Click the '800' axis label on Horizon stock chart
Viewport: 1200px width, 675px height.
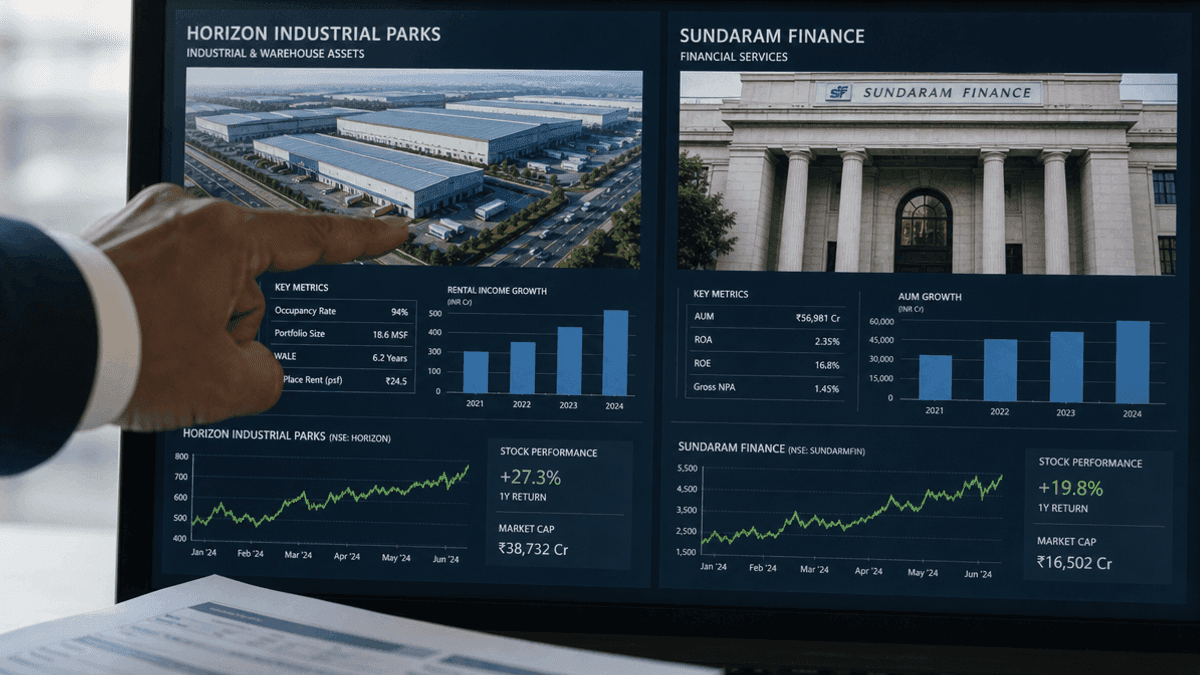coord(181,456)
